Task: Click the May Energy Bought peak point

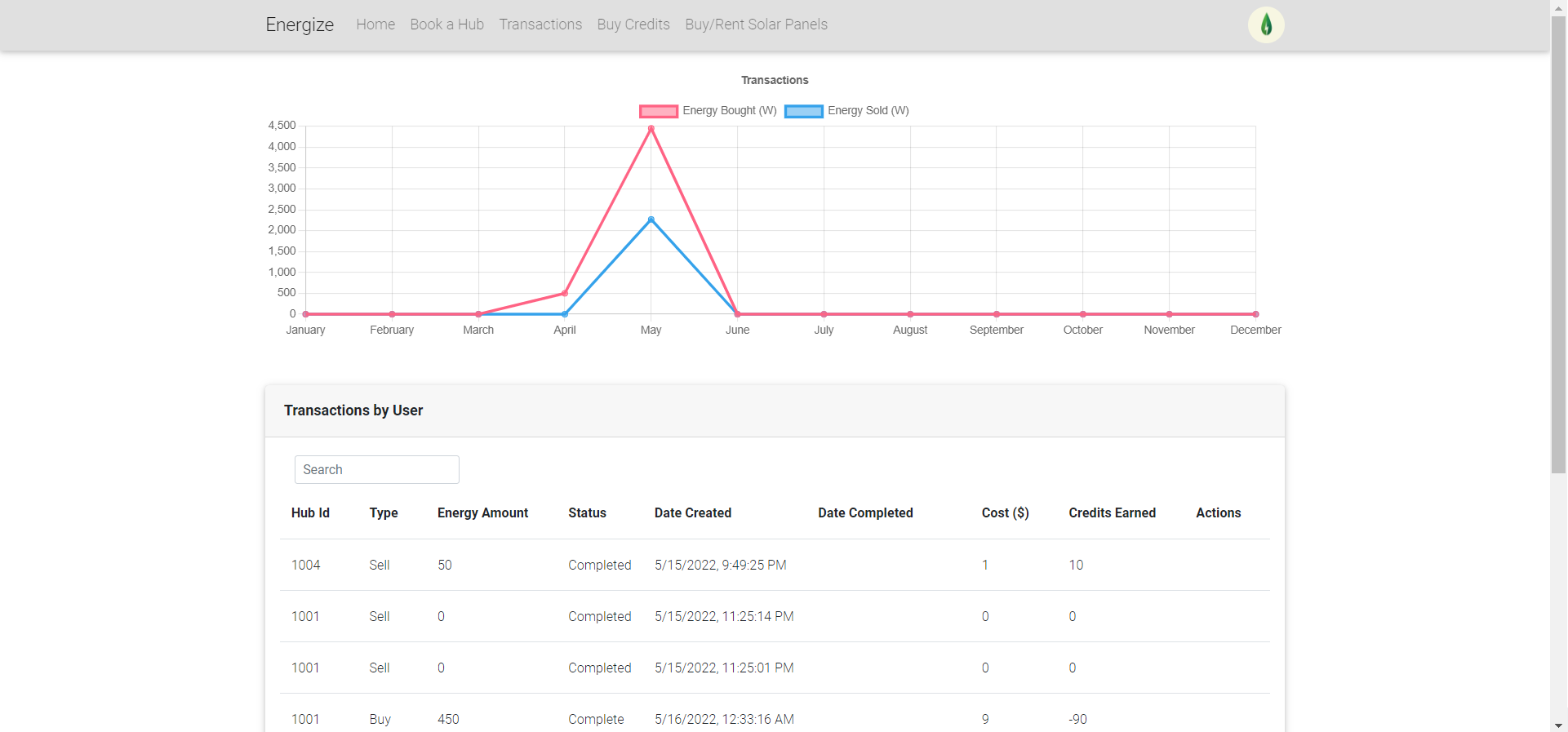Action: (651, 128)
